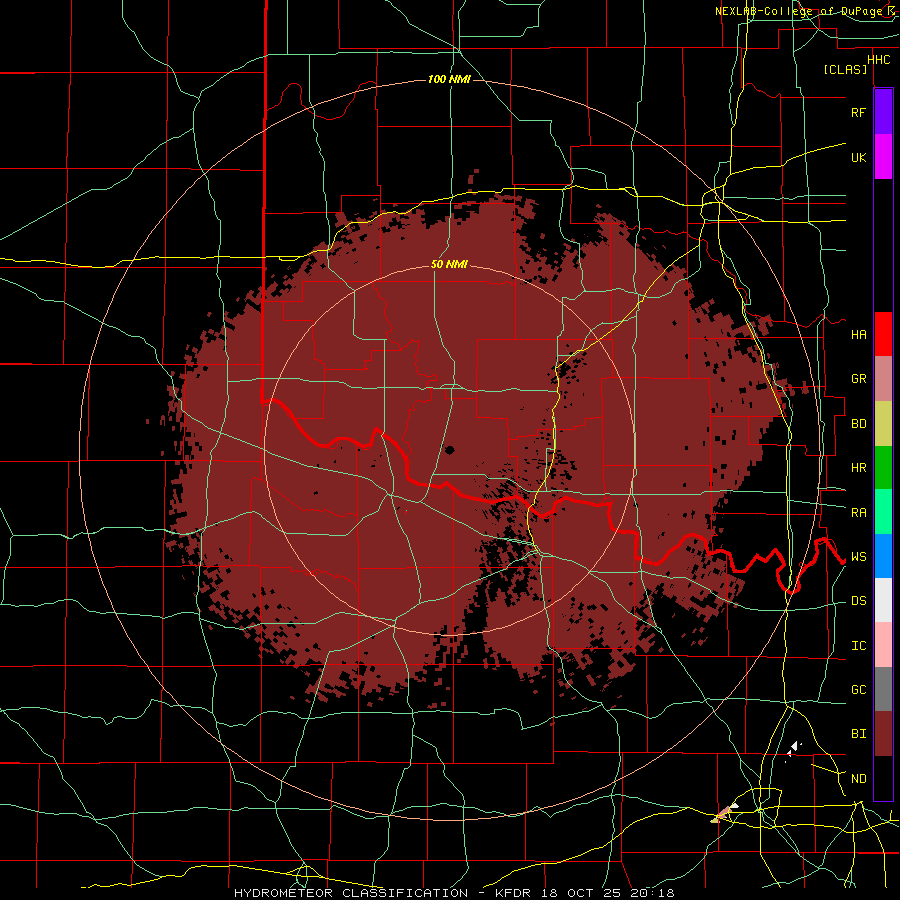This screenshot has width=900, height=900.
Task: Click the small black radar-site dot
Action: click(449, 450)
